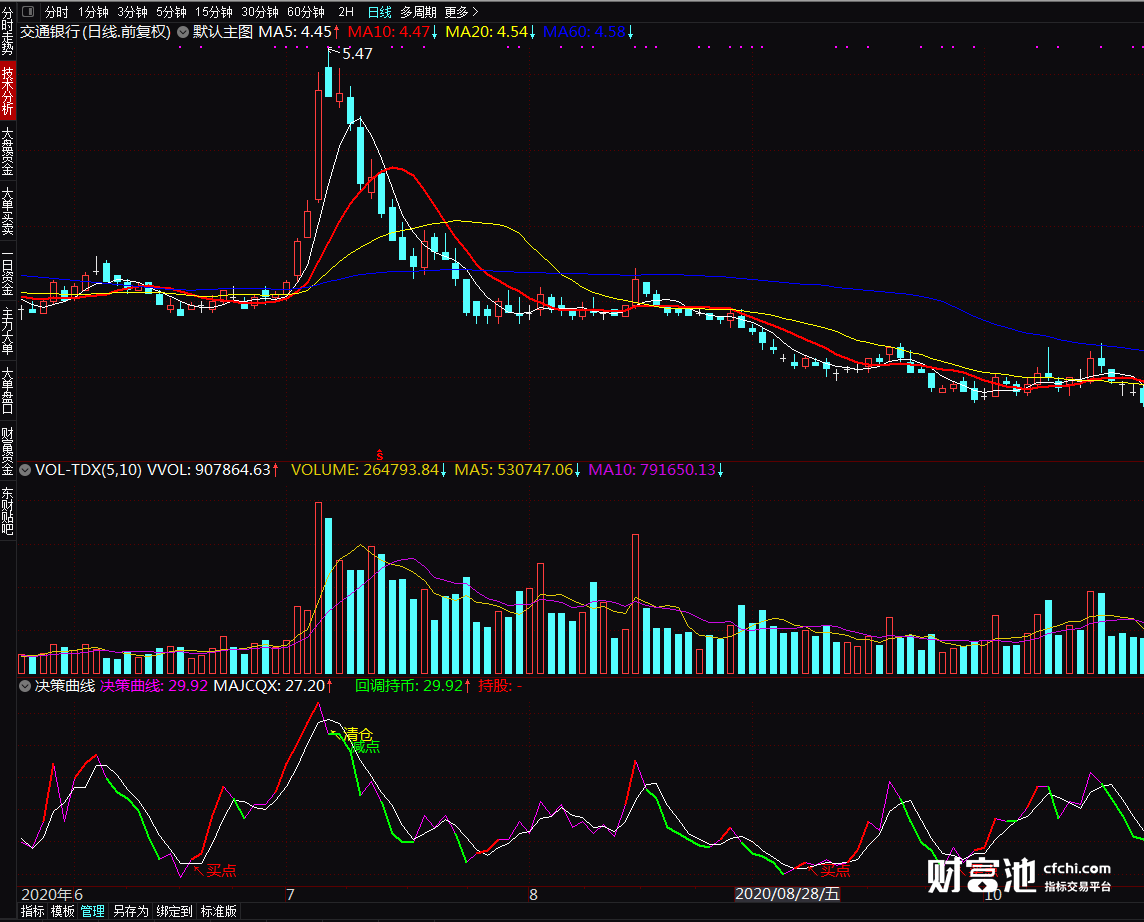Click the 清仓 signal marker

[x=358, y=734]
